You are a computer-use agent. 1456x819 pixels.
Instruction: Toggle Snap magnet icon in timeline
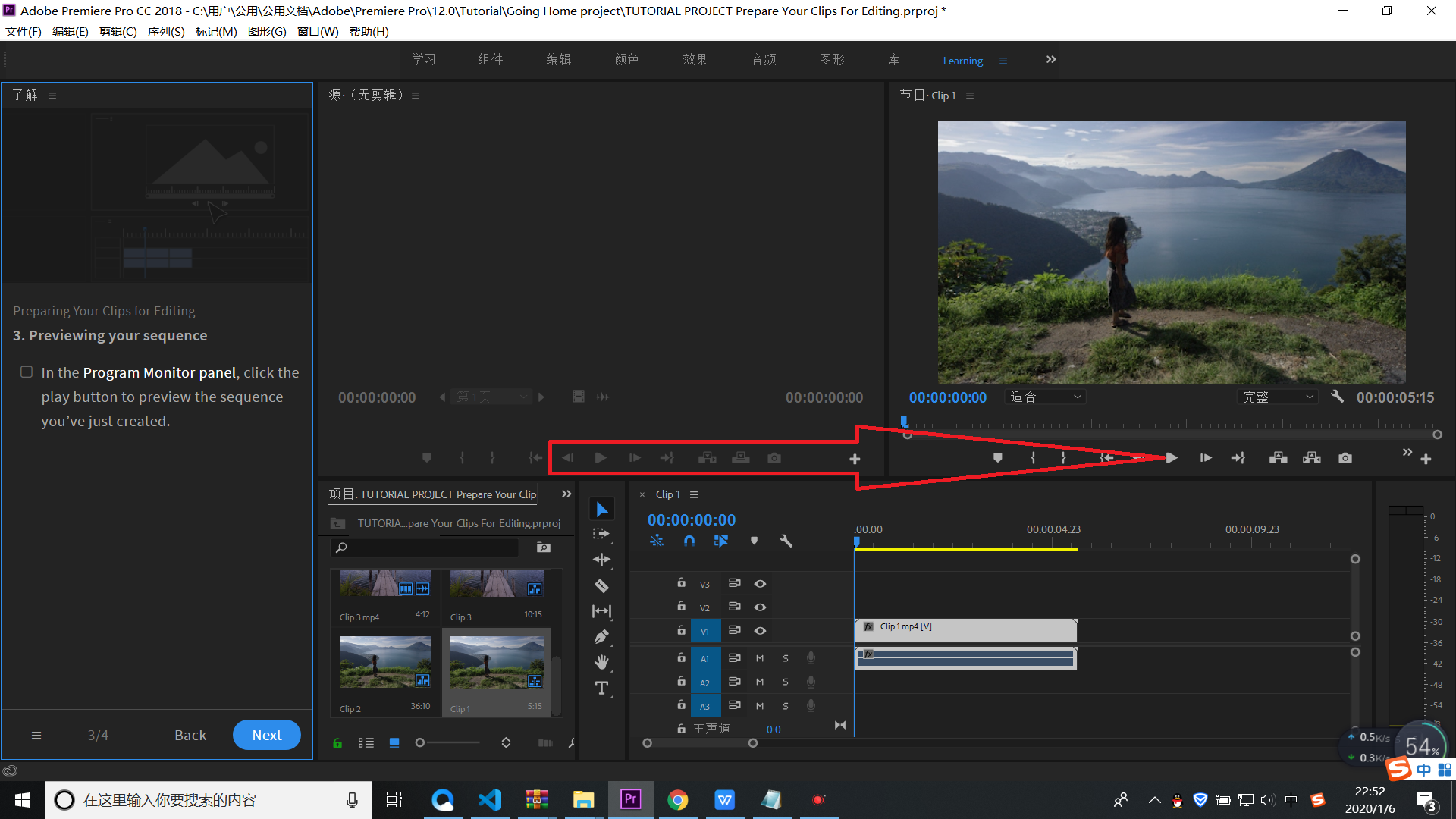(x=689, y=541)
